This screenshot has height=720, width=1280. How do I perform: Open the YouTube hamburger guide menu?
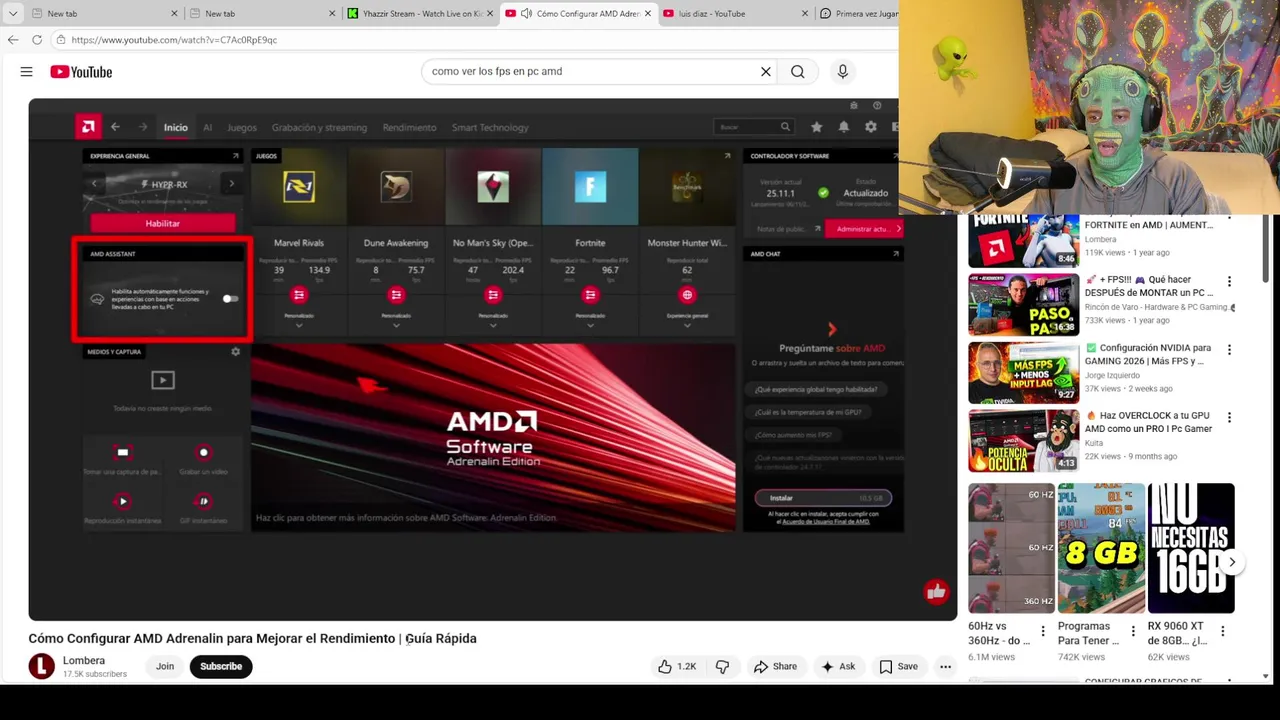pos(27,72)
